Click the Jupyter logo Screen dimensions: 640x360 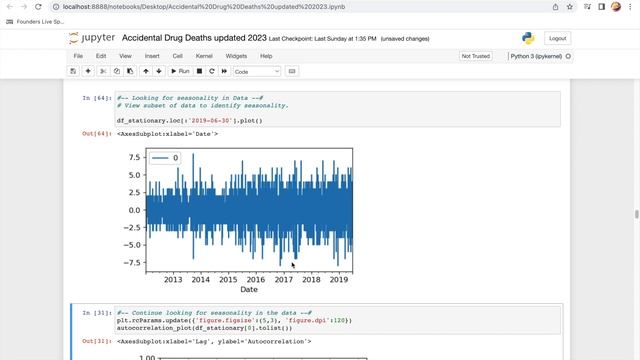coord(92,38)
